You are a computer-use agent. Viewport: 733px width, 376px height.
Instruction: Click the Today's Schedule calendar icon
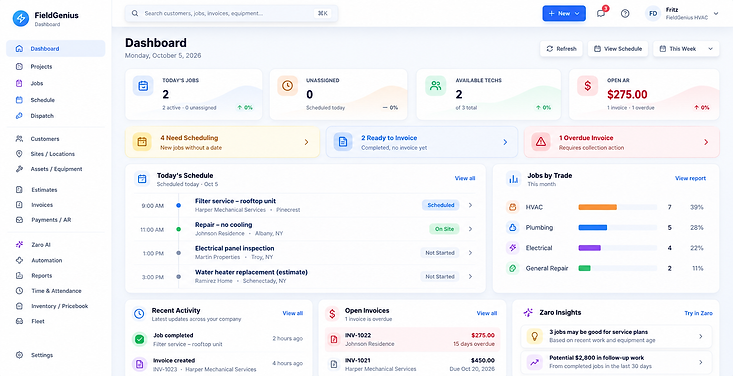pyautogui.click(x=142, y=179)
